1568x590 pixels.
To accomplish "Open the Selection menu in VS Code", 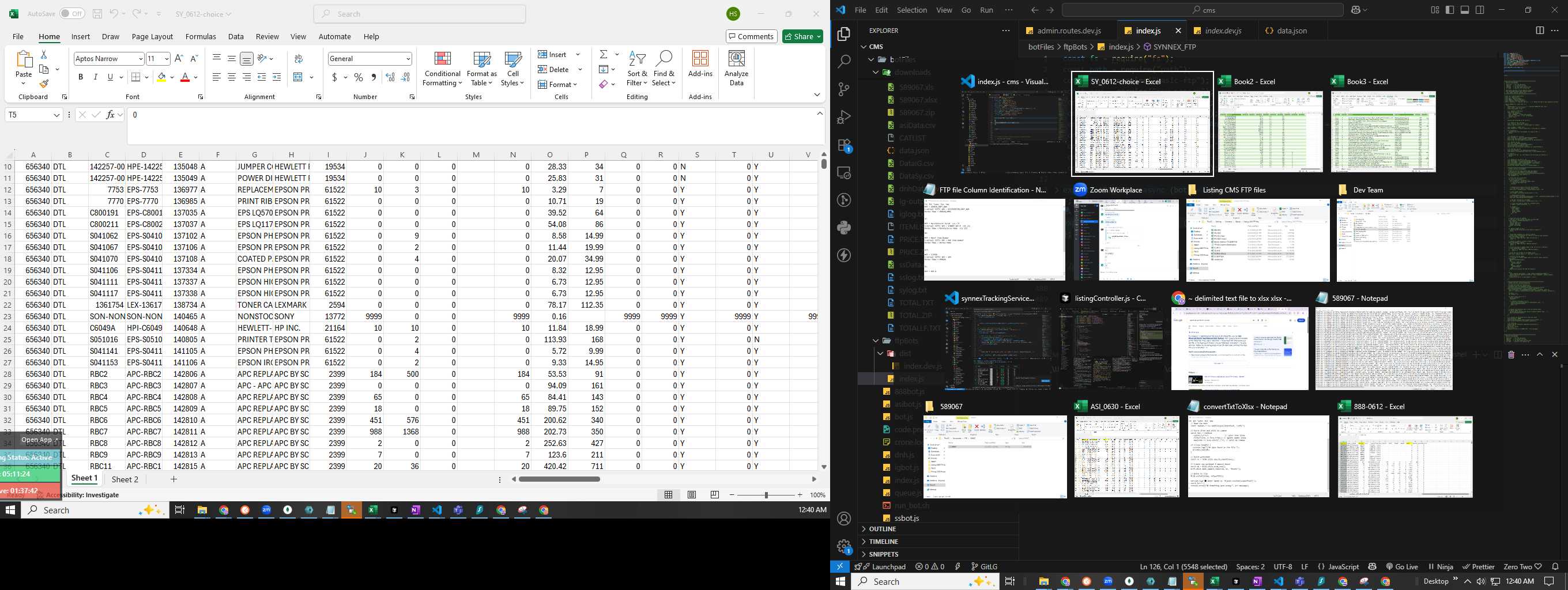I will tap(912, 10).
